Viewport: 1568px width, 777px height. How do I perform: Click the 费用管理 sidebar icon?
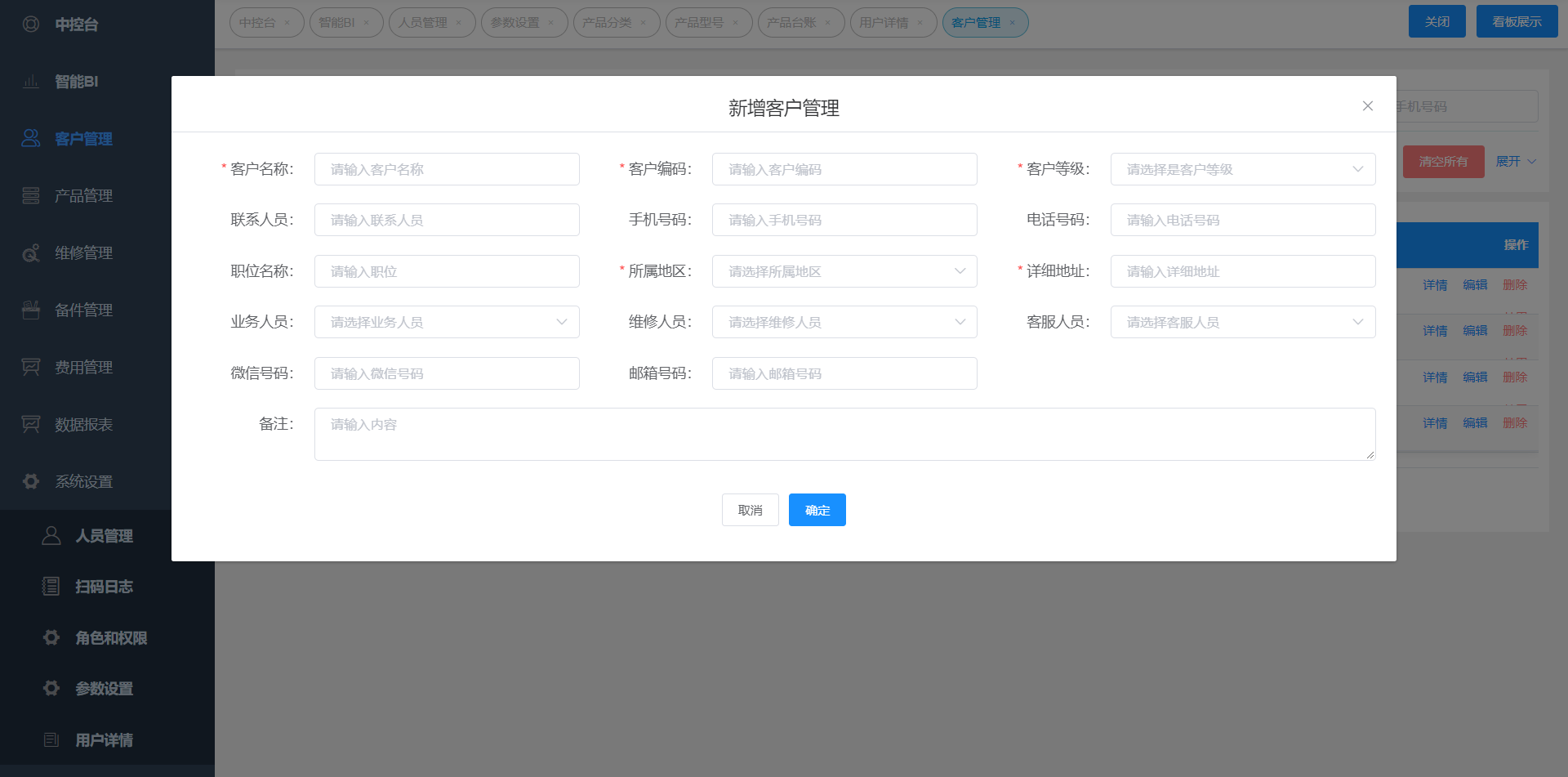click(31, 368)
